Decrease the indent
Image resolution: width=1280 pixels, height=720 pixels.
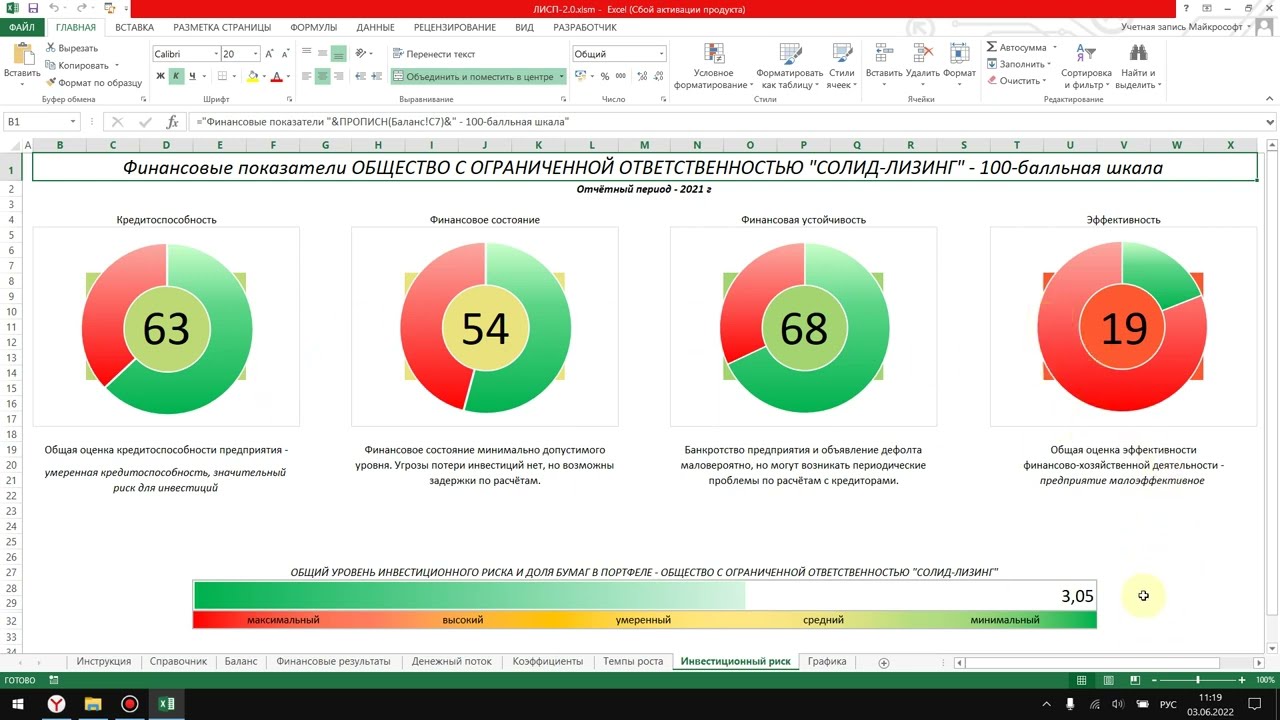pyautogui.click(x=360, y=76)
